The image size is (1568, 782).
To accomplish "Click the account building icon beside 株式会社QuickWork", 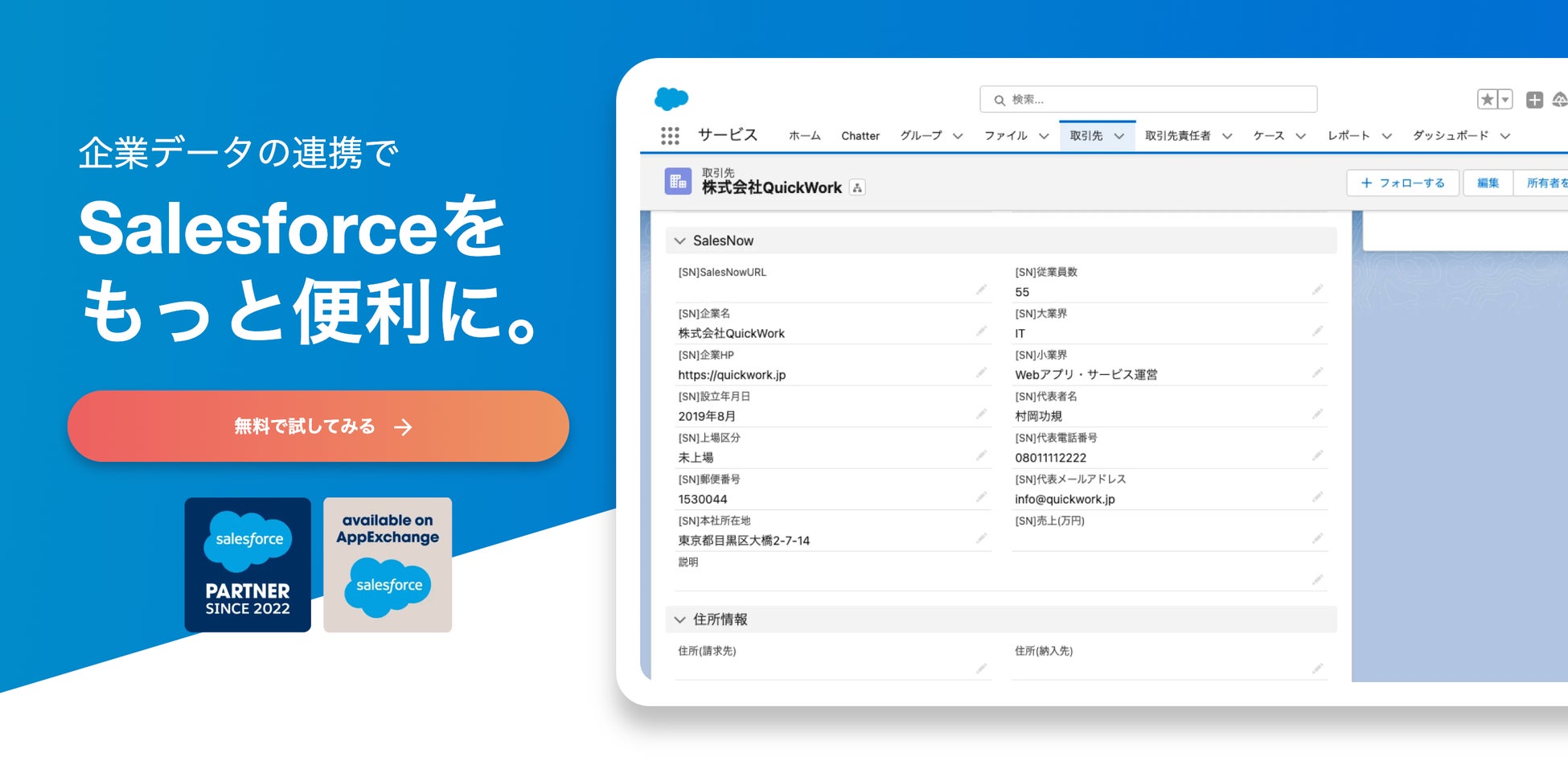I will 678,181.
